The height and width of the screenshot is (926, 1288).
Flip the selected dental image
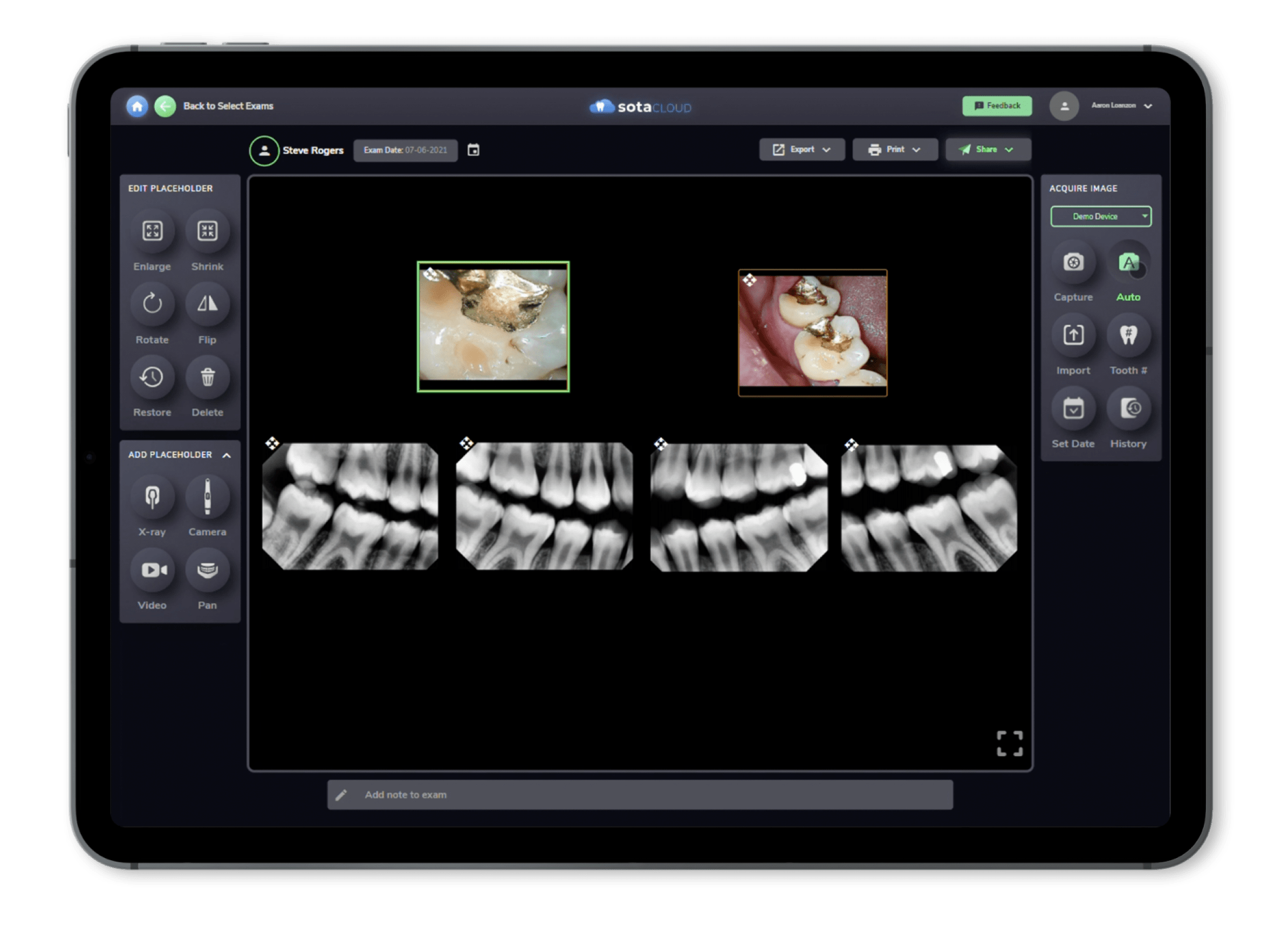[207, 304]
